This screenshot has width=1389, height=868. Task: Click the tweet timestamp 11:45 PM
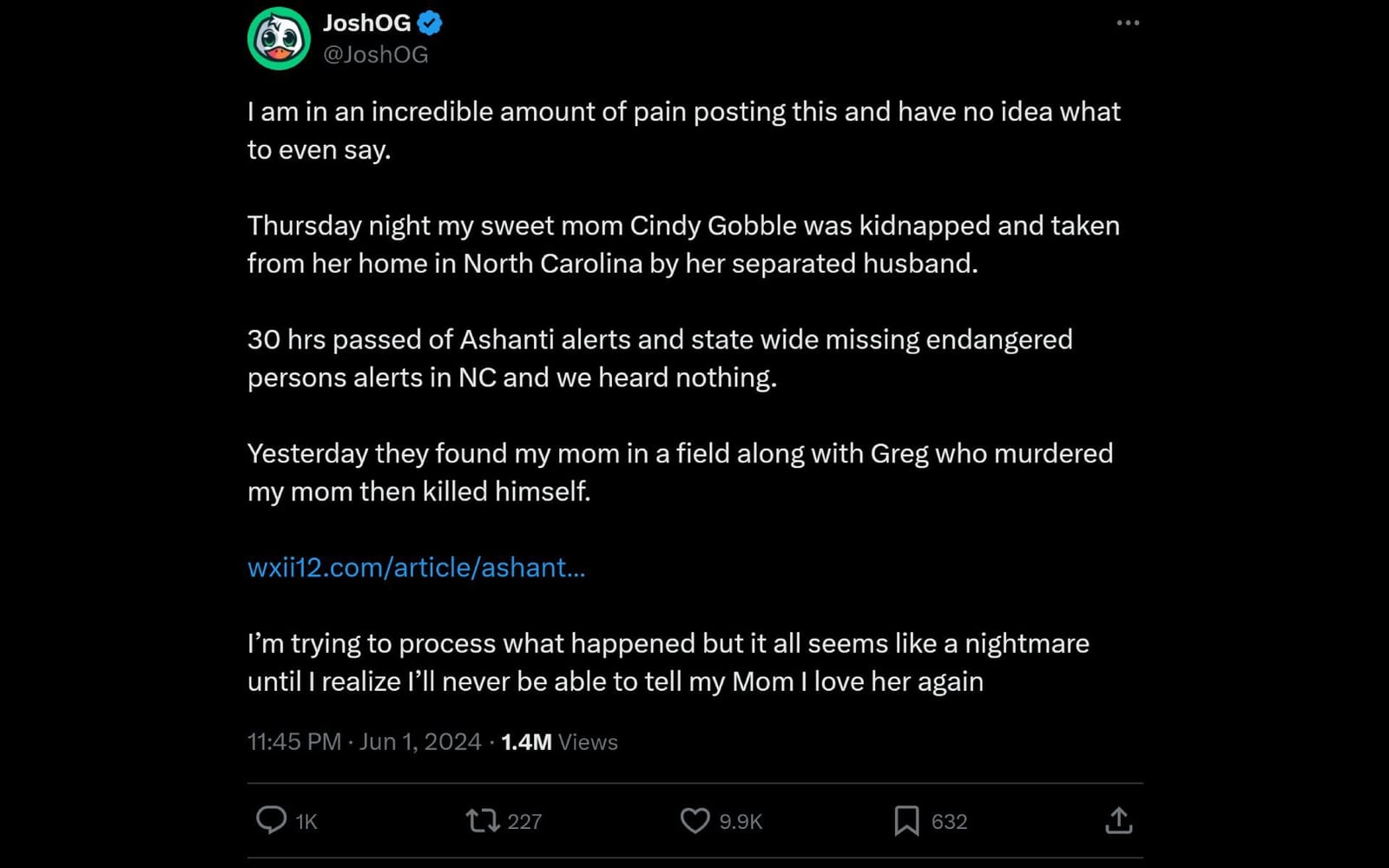(293, 742)
